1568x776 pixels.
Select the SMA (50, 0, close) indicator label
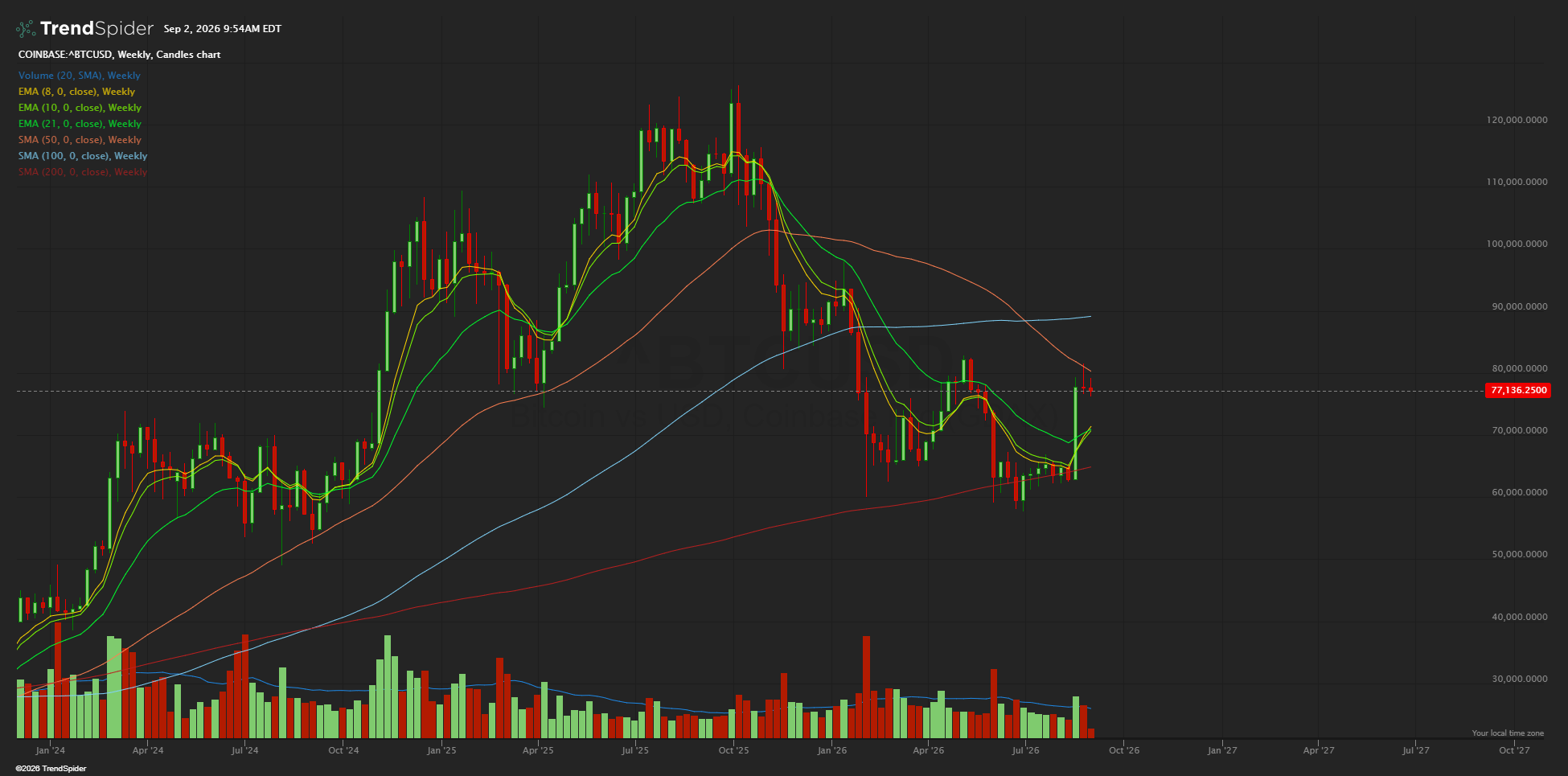coord(80,140)
